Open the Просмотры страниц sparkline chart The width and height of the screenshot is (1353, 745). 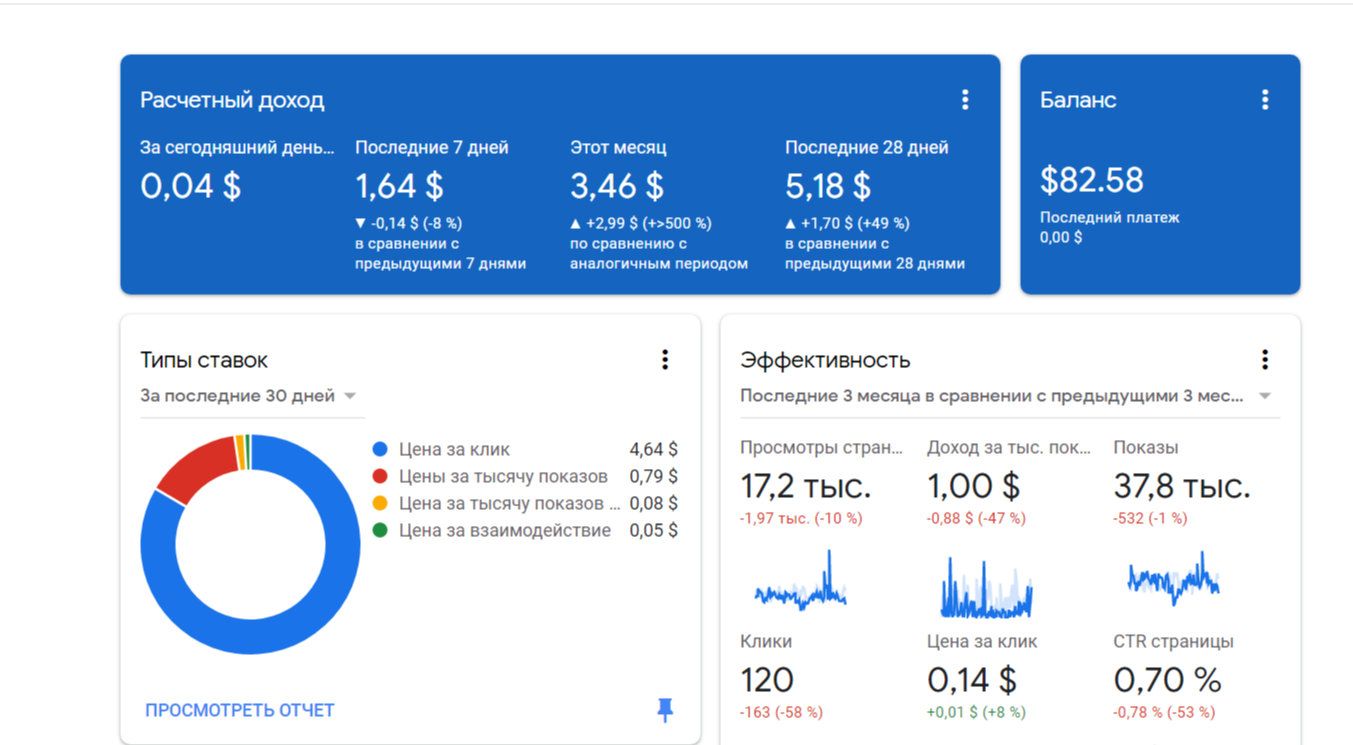(x=801, y=582)
